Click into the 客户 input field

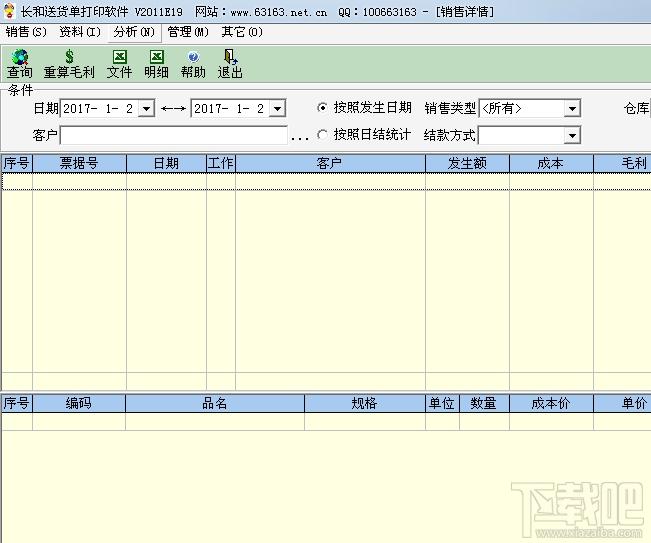click(x=174, y=135)
